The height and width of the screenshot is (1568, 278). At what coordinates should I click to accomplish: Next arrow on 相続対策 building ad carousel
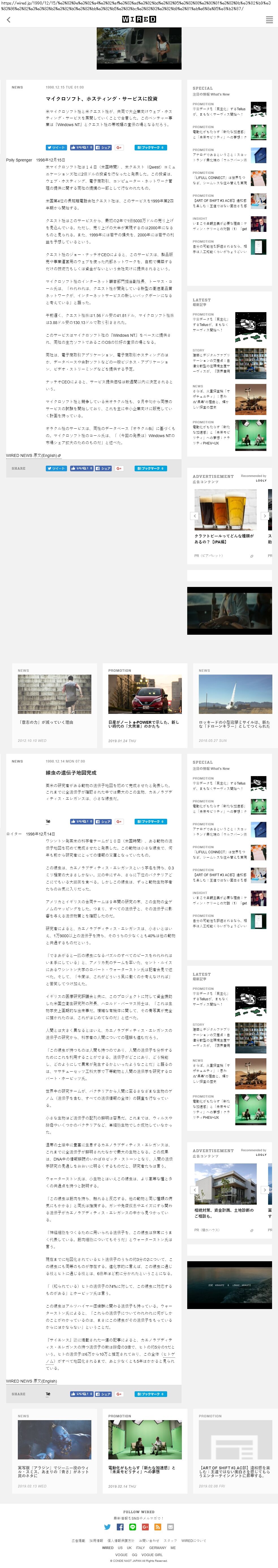click(265, 1189)
